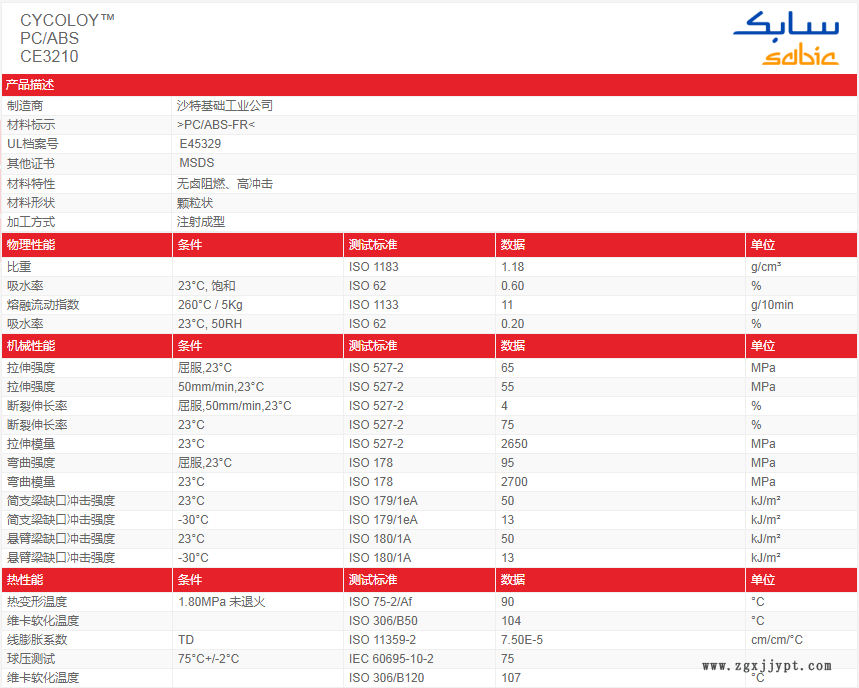Click manufacturer value 沙特基础工业公司
859x688 pixels.
(x=225, y=106)
